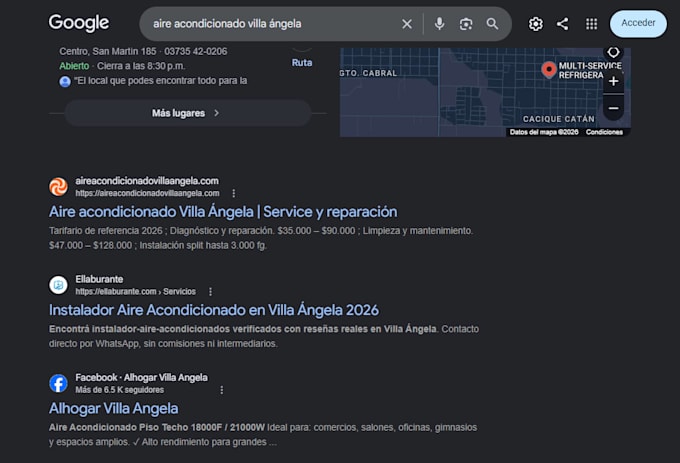Click 'Datos del mapa ©2026' attribution
Viewport: 680px width, 463px height.
pyautogui.click(x=544, y=132)
